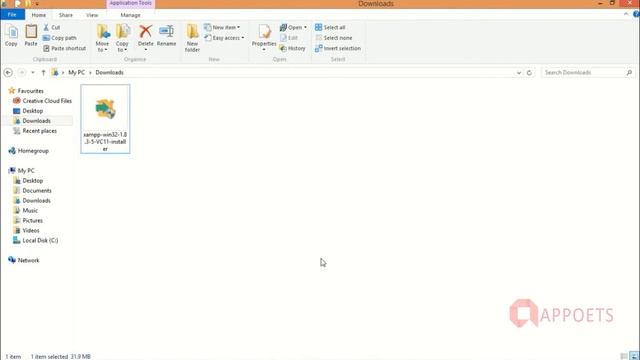Select Network in navigation pane

24,260
